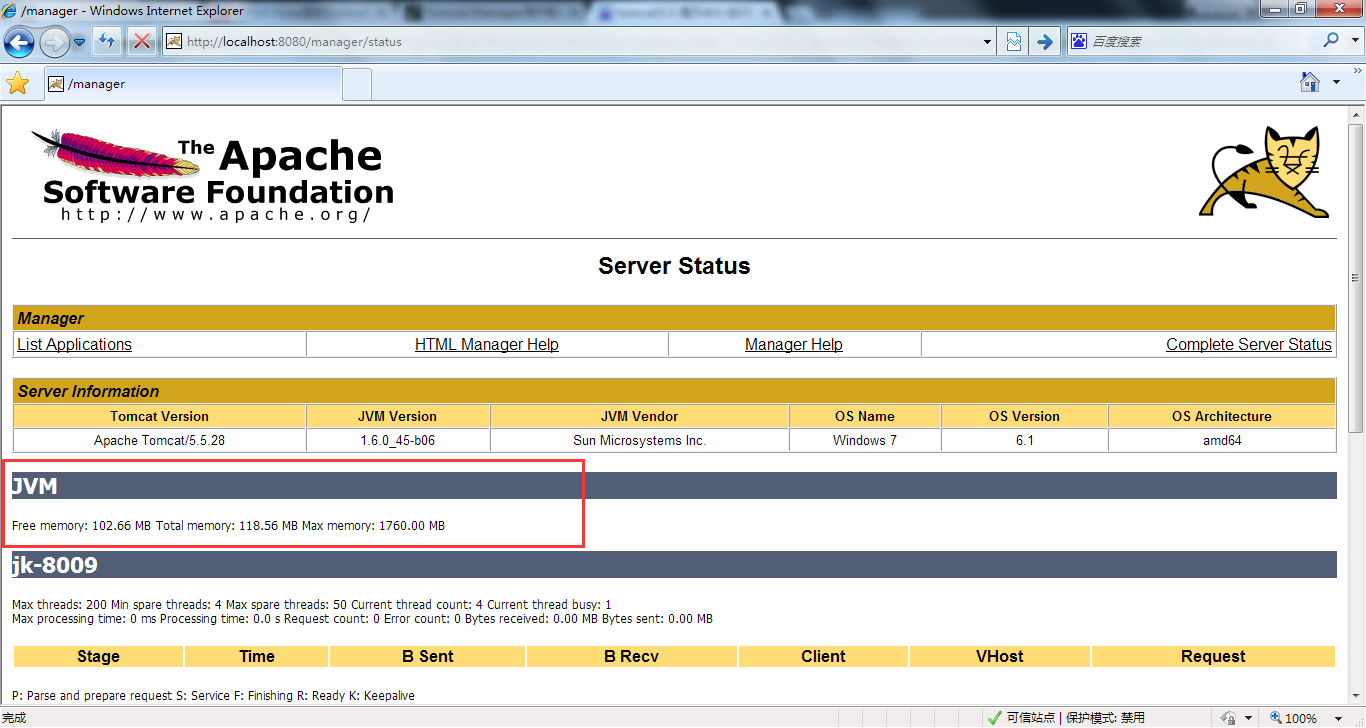Viewport: 1366px width, 728px height.
Task: Open the List Applications link
Action: [x=74, y=344]
